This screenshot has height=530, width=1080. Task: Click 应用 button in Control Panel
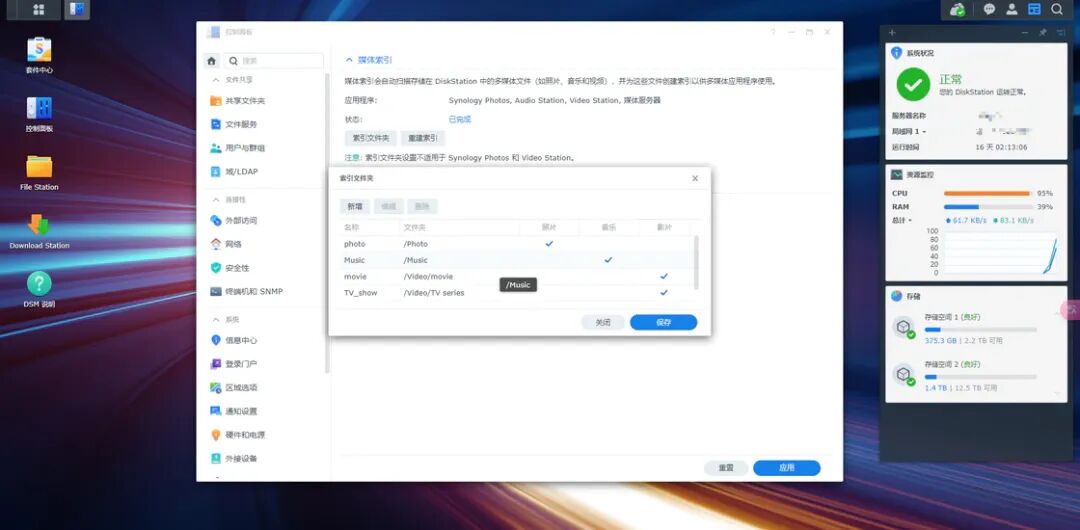point(787,468)
